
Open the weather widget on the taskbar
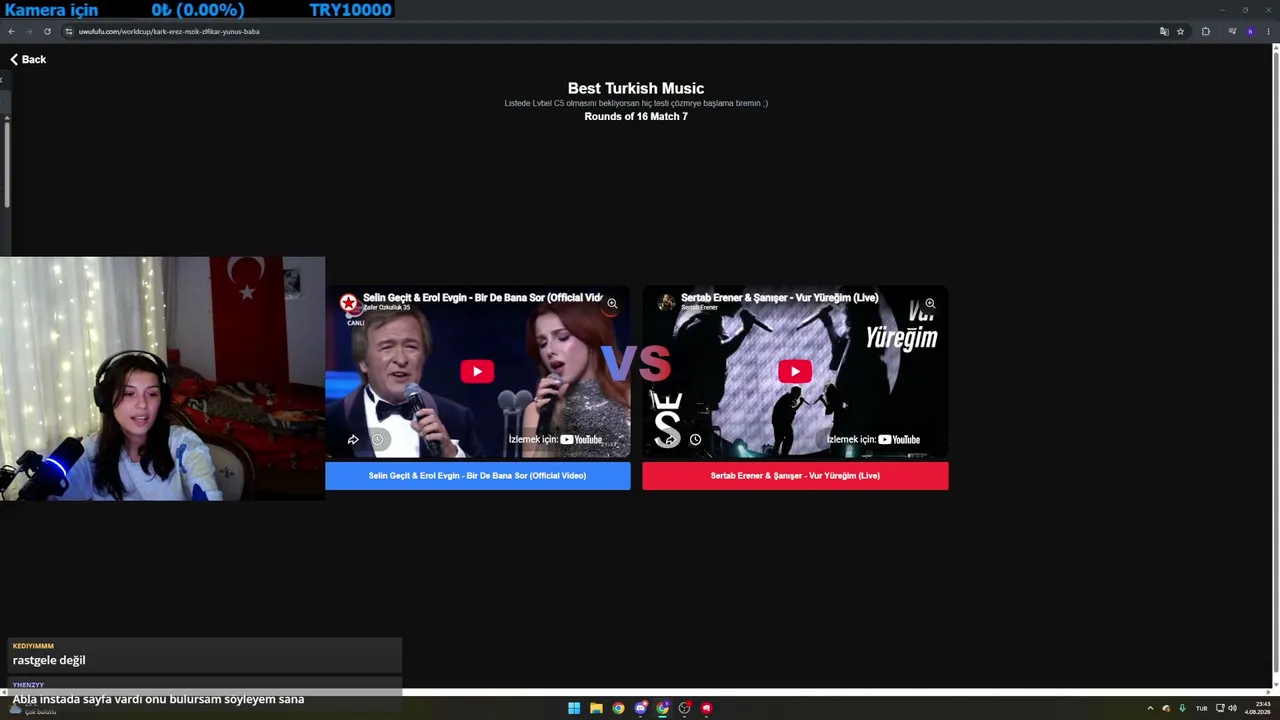[x=32, y=708]
